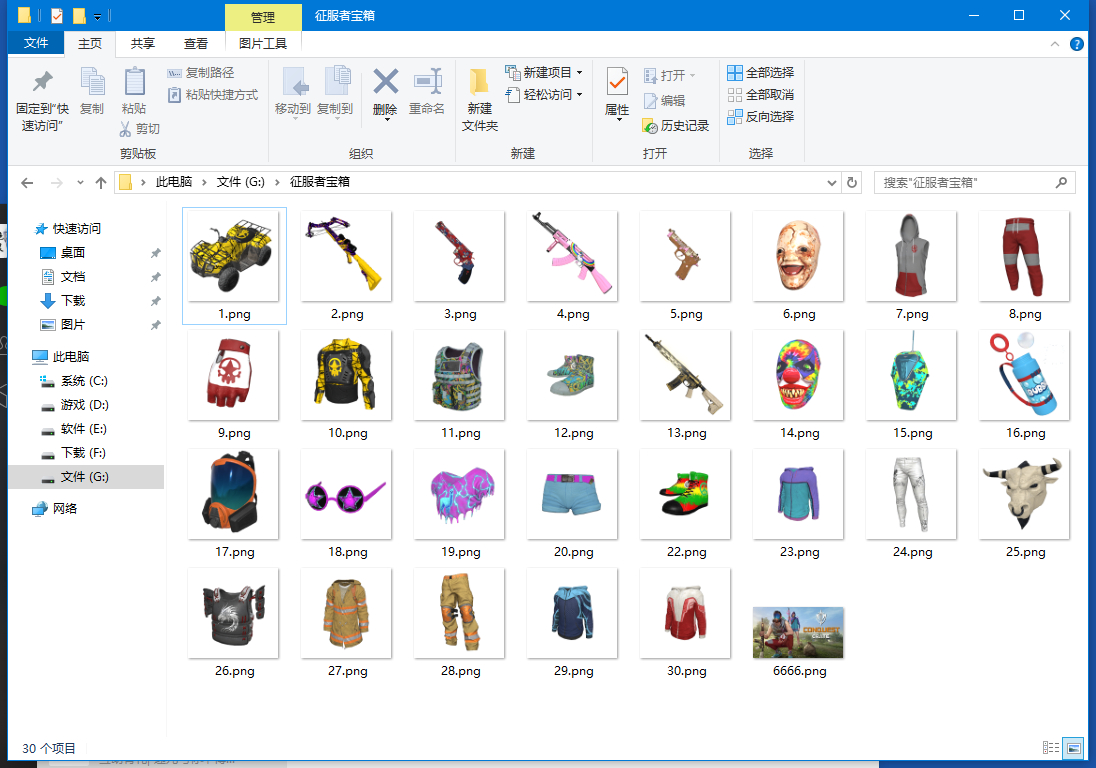1096x768 pixels.
Task: Click 征服者宝箱 breadcrumb in address bar
Action: pos(319,182)
